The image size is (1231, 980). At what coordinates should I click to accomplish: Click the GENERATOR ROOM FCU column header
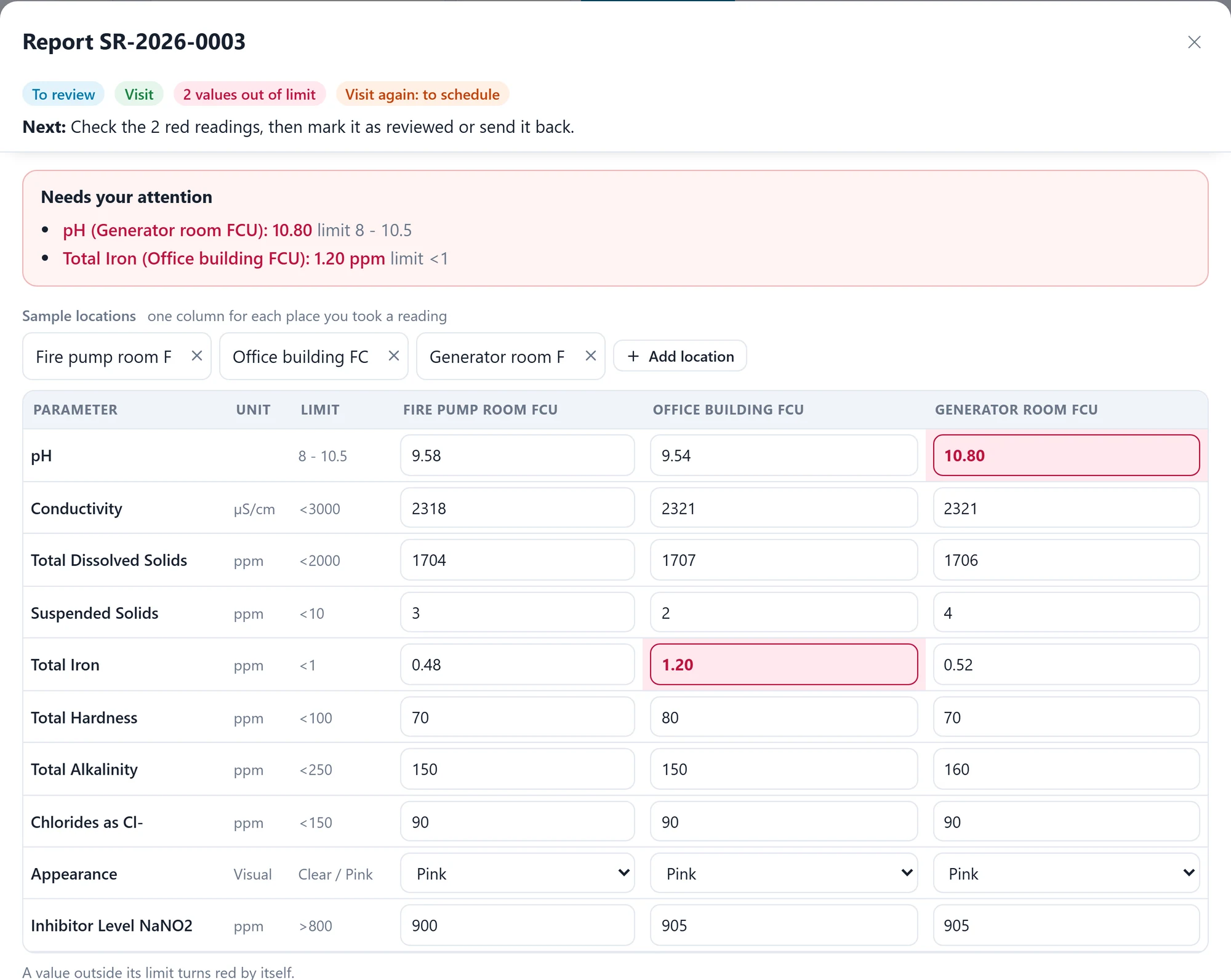click(x=1016, y=410)
